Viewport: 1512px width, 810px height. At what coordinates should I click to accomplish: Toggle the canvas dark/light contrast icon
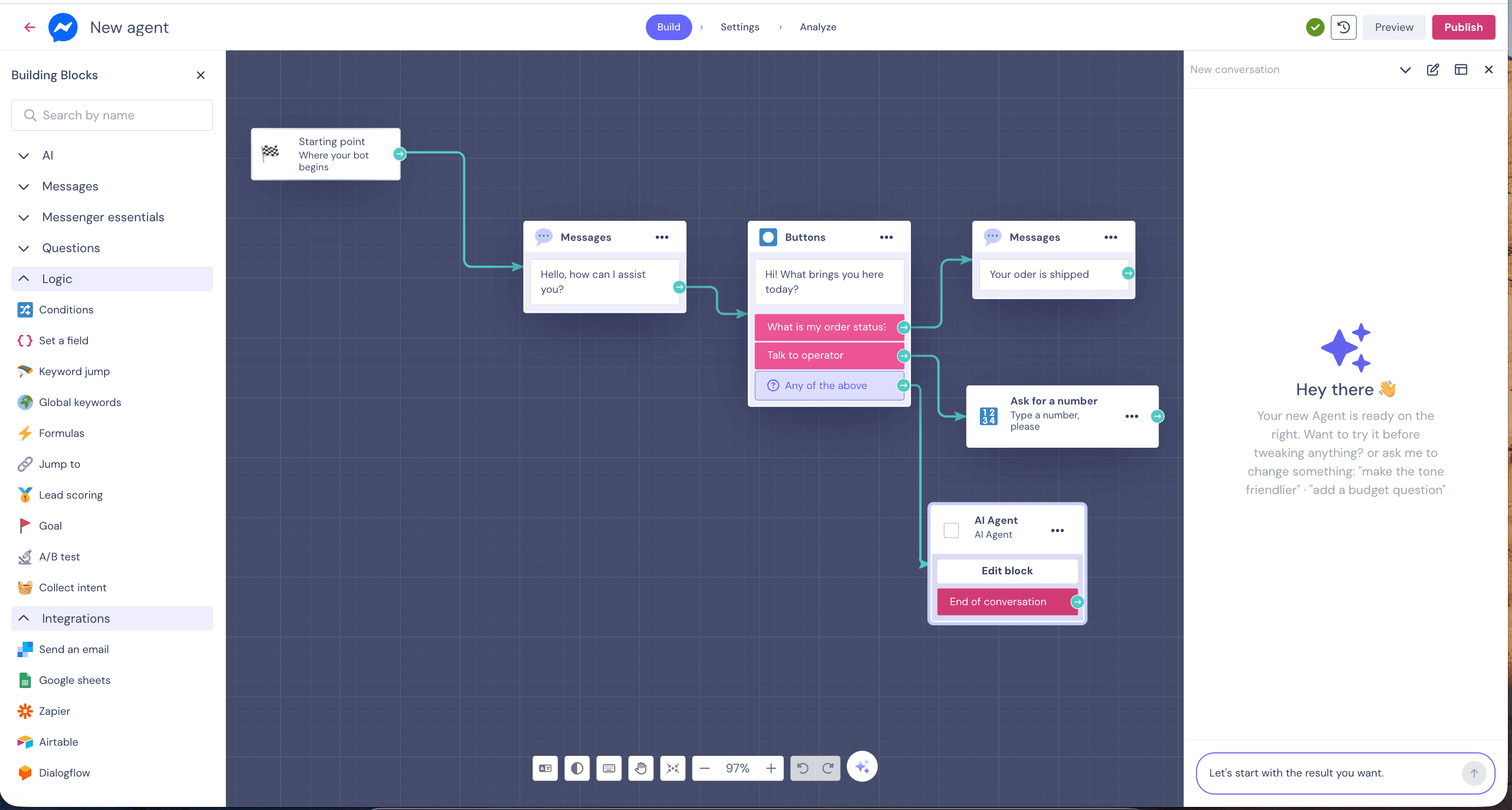click(x=577, y=768)
